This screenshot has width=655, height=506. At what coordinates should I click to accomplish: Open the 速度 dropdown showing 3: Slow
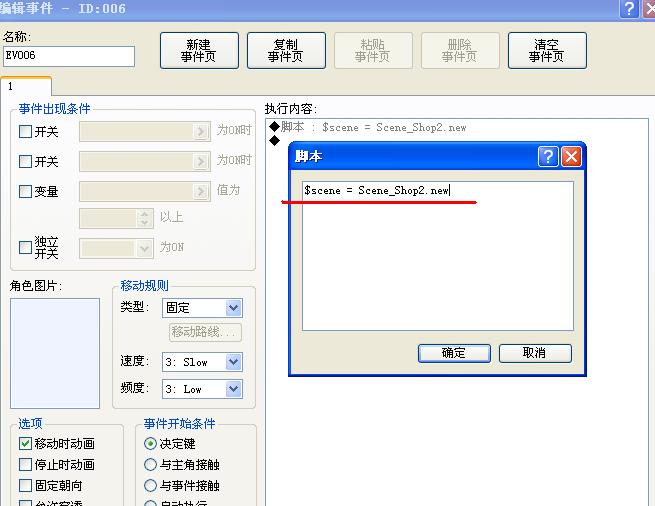click(233, 362)
